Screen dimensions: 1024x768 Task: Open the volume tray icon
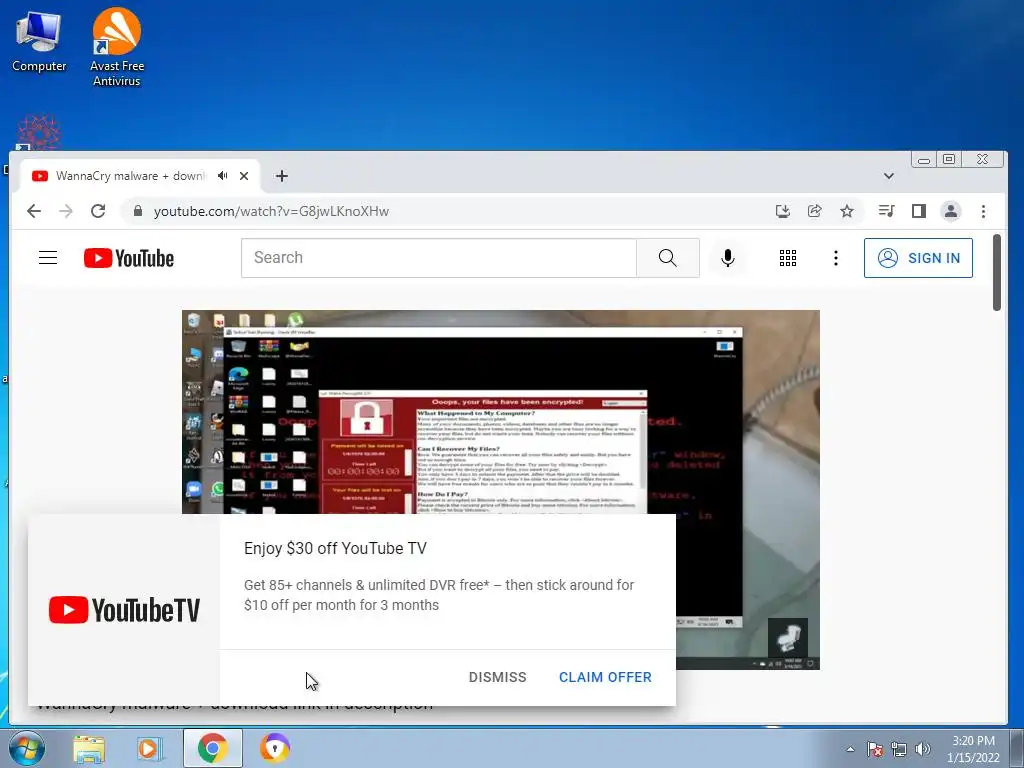[923, 749]
